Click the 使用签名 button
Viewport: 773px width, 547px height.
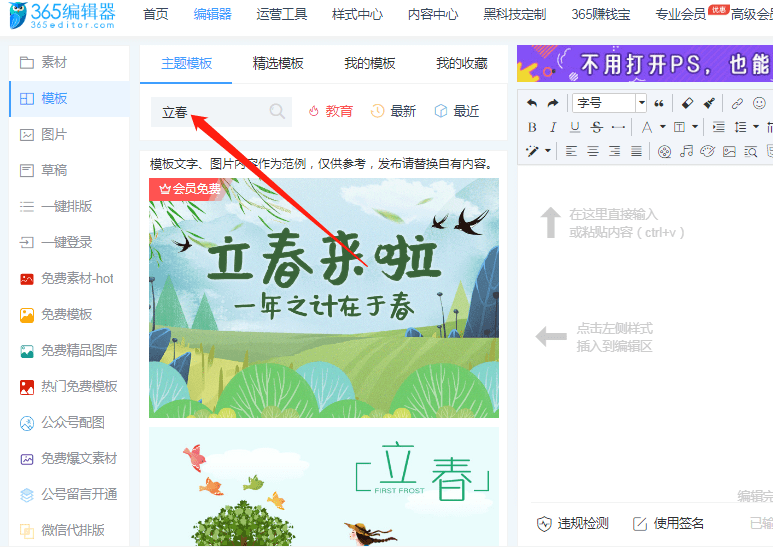(x=668, y=523)
